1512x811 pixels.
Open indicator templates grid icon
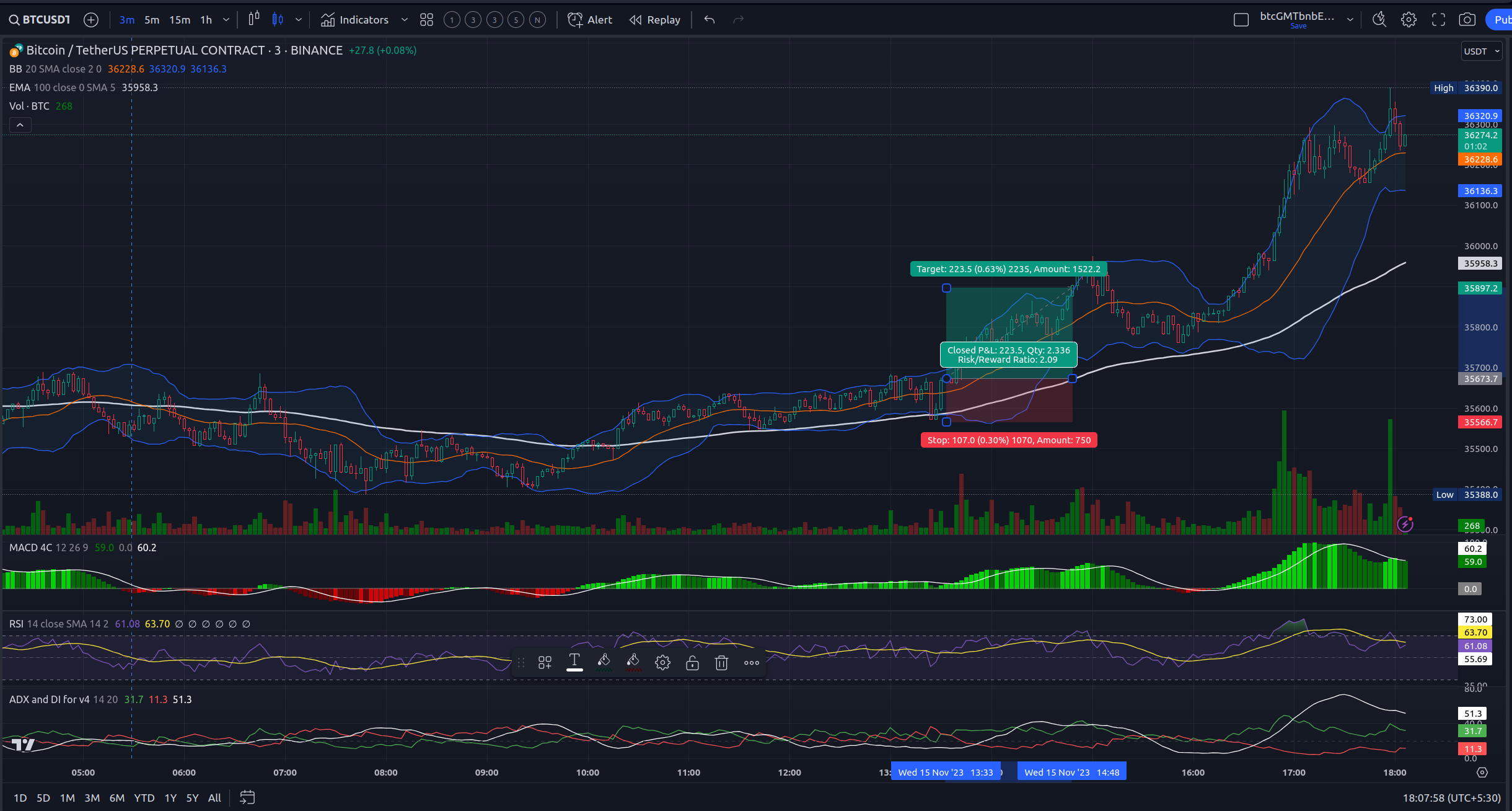426,20
